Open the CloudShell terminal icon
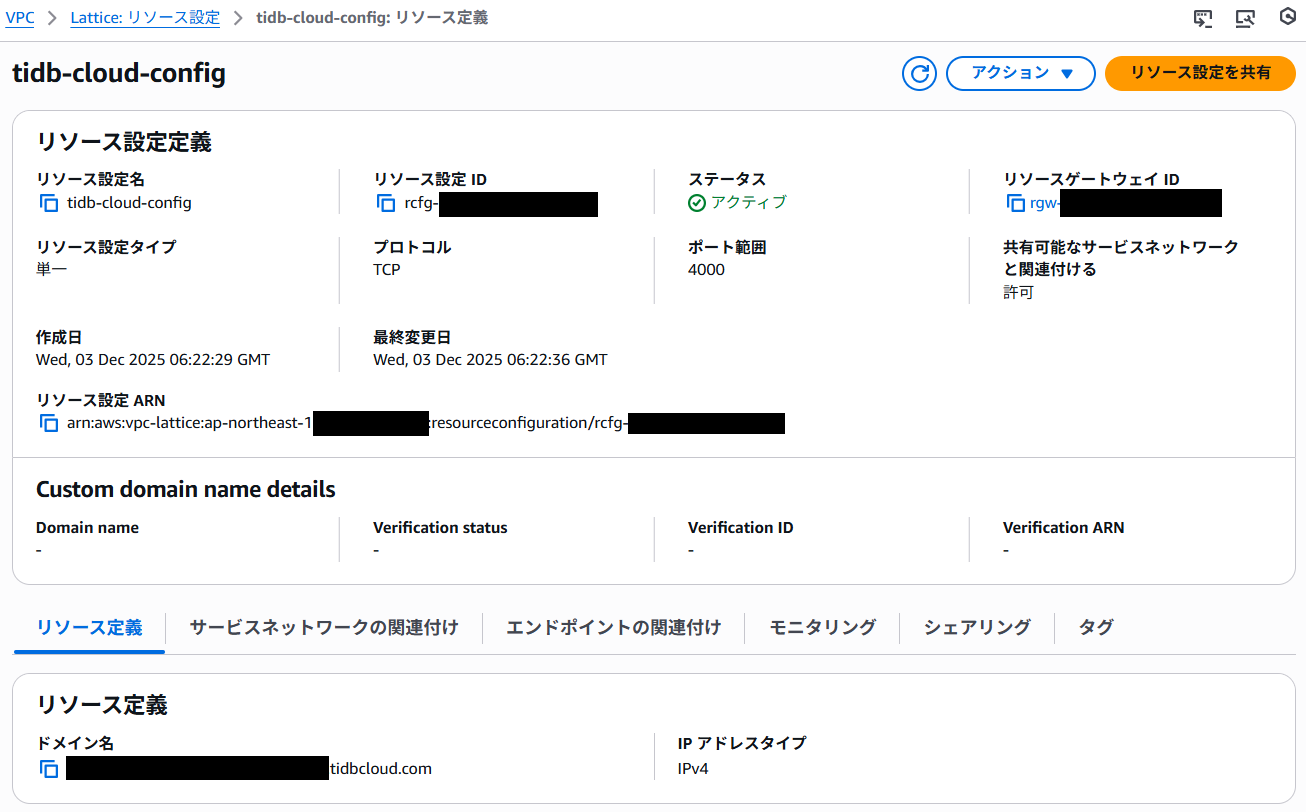The width and height of the screenshot is (1306, 812). click(1203, 17)
